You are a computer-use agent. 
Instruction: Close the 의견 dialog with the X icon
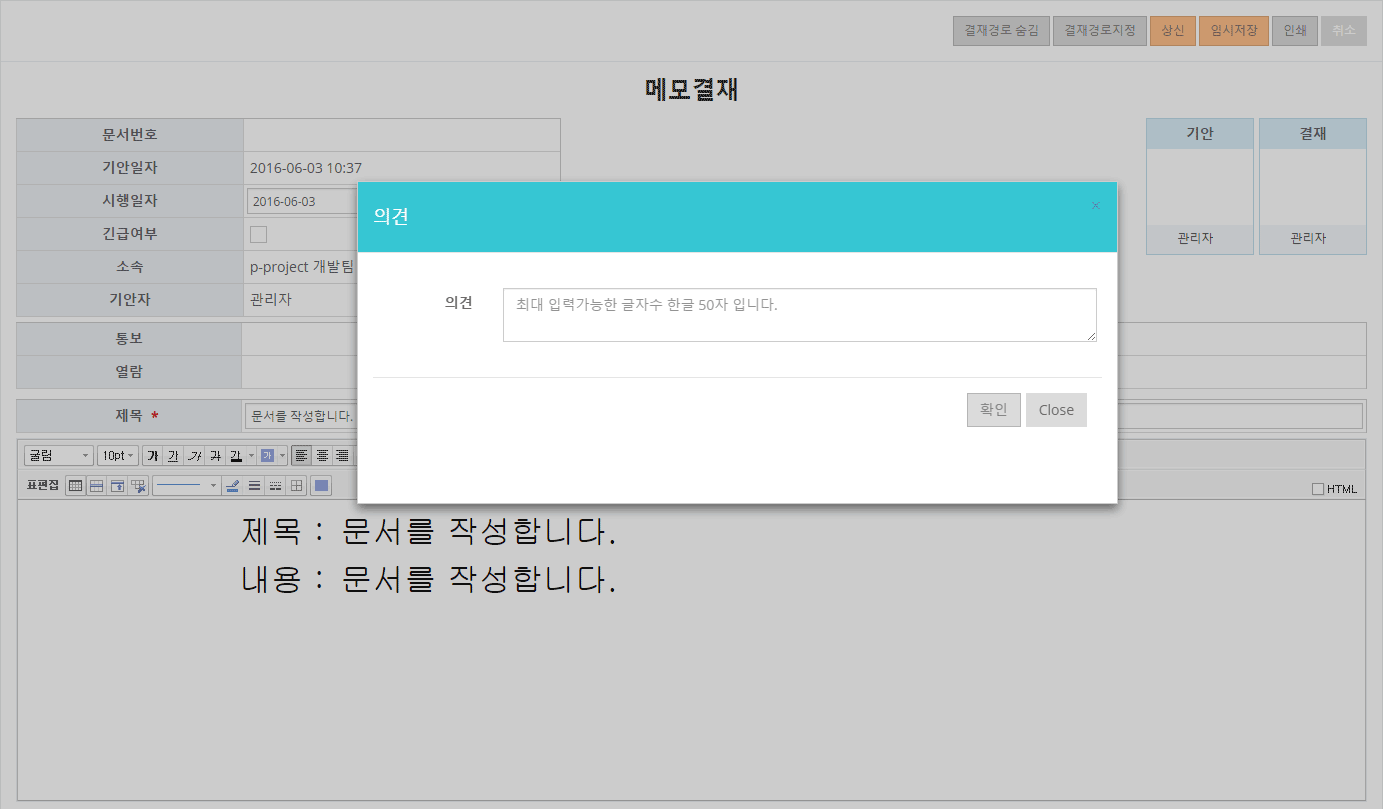1095,206
